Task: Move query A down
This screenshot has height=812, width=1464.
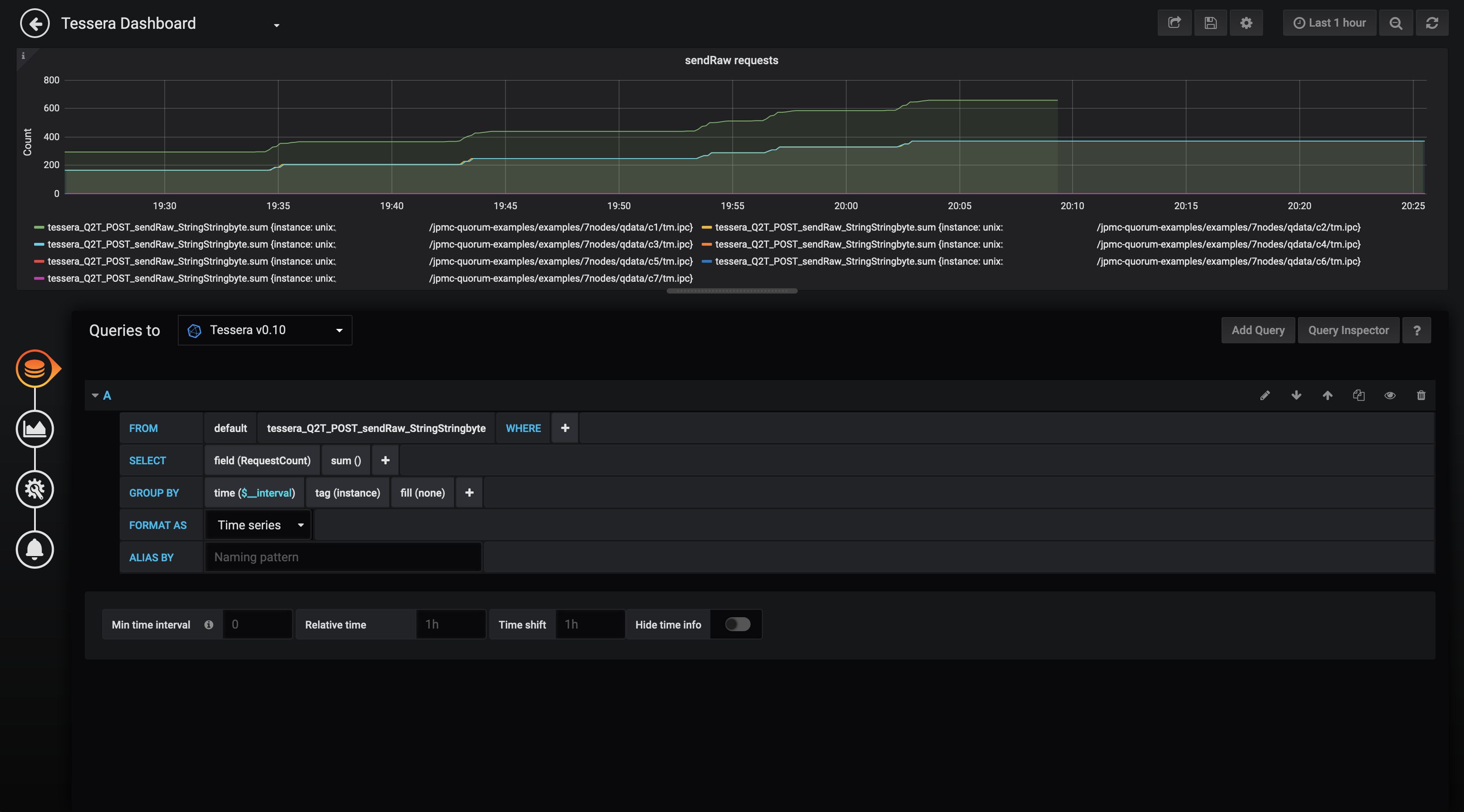Action: 1296,395
